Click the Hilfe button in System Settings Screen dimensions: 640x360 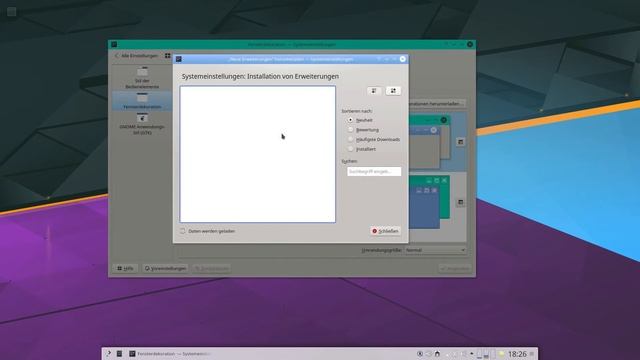125,268
